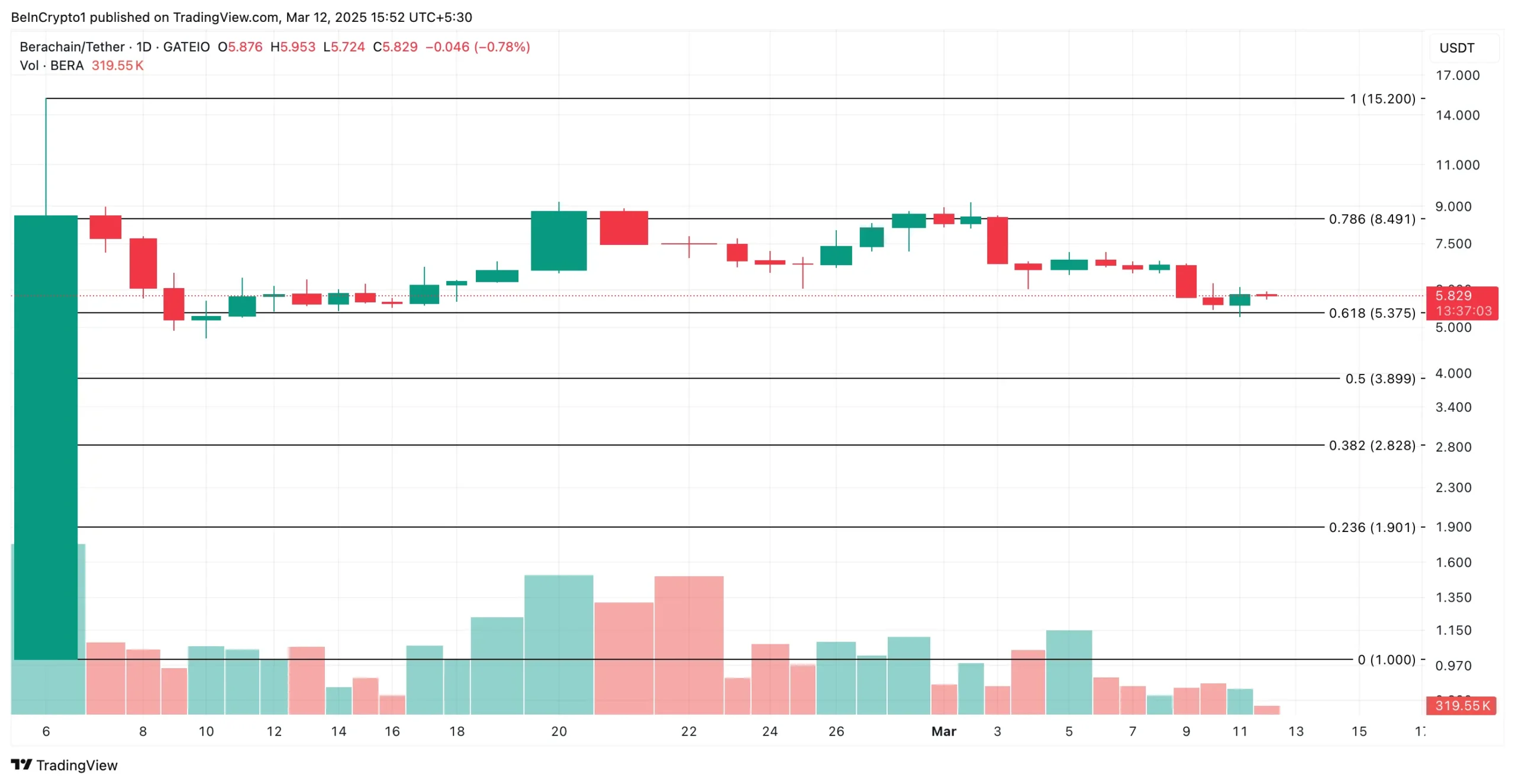Click the USDT currency label
1515x784 pixels.
[x=1456, y=48]
